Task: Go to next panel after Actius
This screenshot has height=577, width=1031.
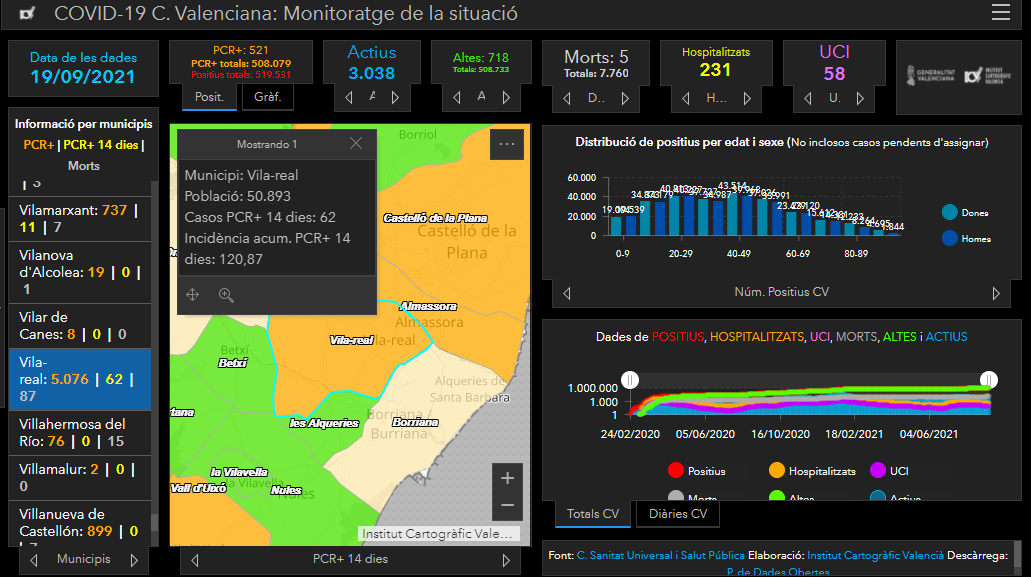Action: point(396,97)
